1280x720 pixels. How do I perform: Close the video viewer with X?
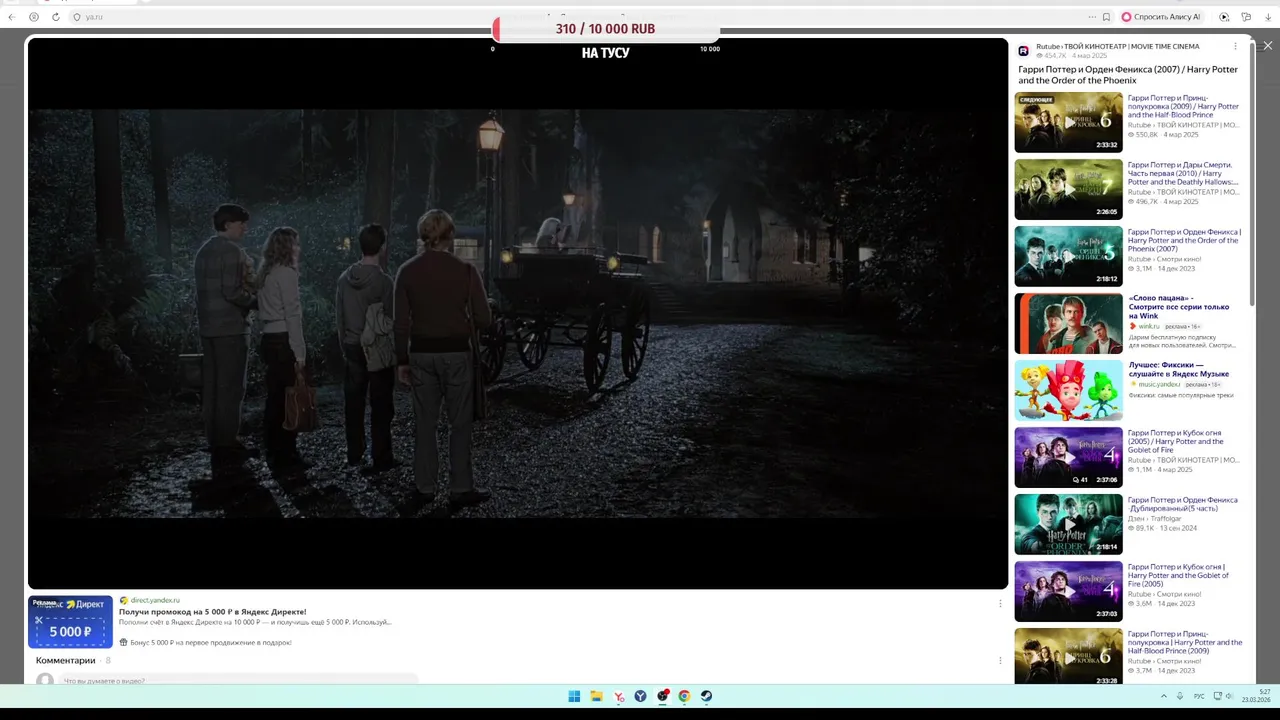(x=1267, y=45)
